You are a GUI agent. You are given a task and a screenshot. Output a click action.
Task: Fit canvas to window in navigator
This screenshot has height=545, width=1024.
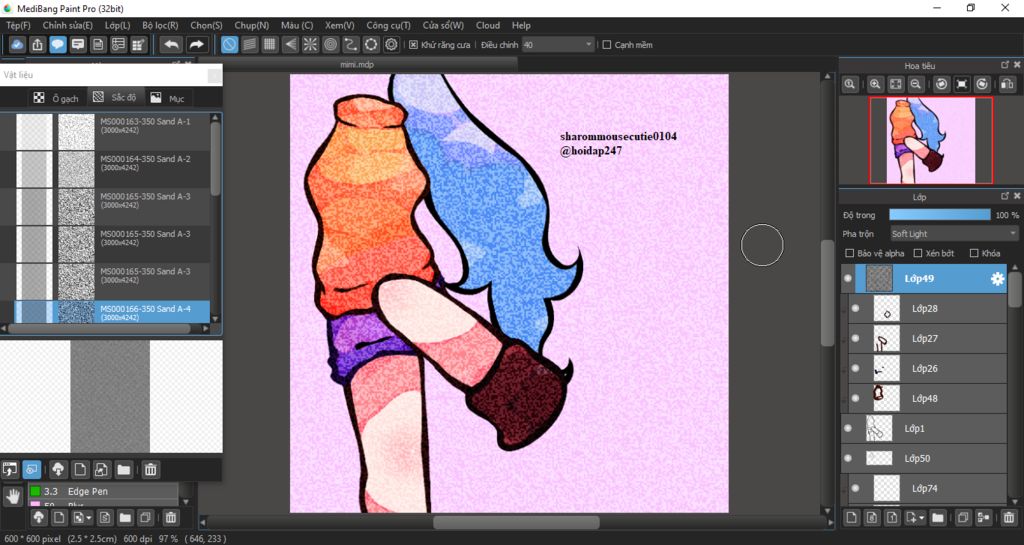coord(895,84)
